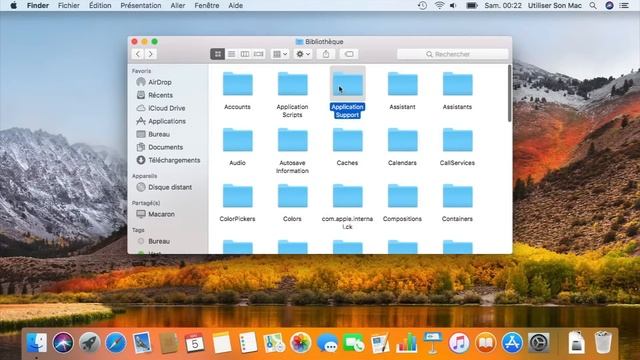640x360 pixels.
Task: Open the gear Action menu
Action: coord(303,54)
